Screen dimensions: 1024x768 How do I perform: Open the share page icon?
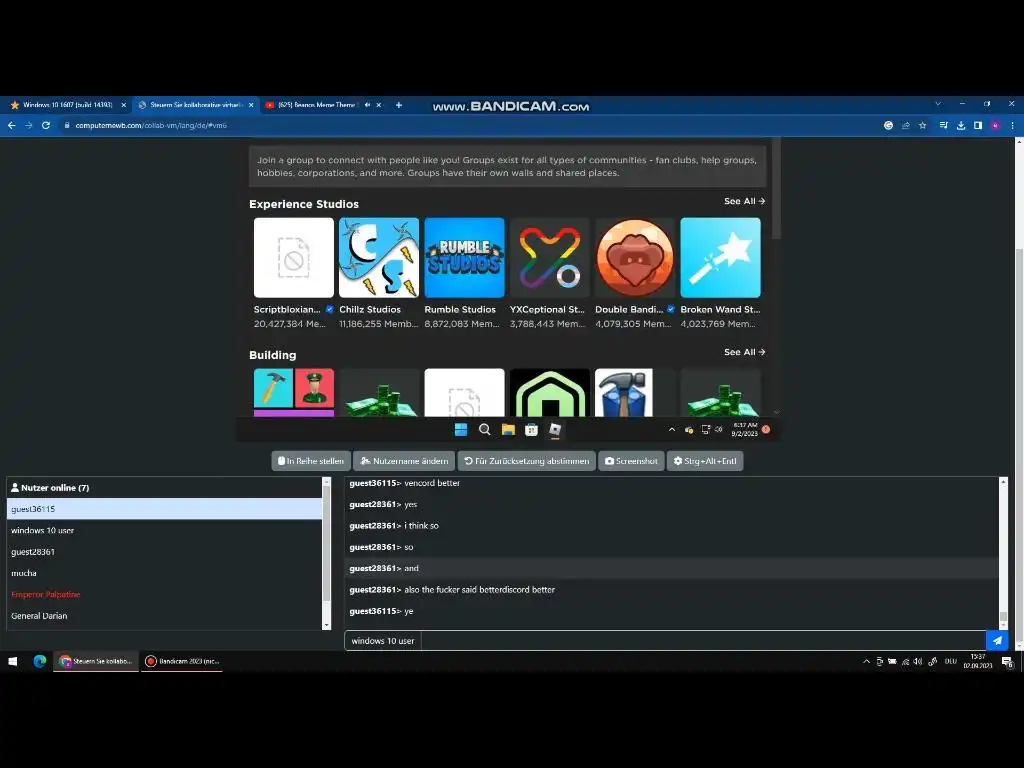click(x=906, y=125)
